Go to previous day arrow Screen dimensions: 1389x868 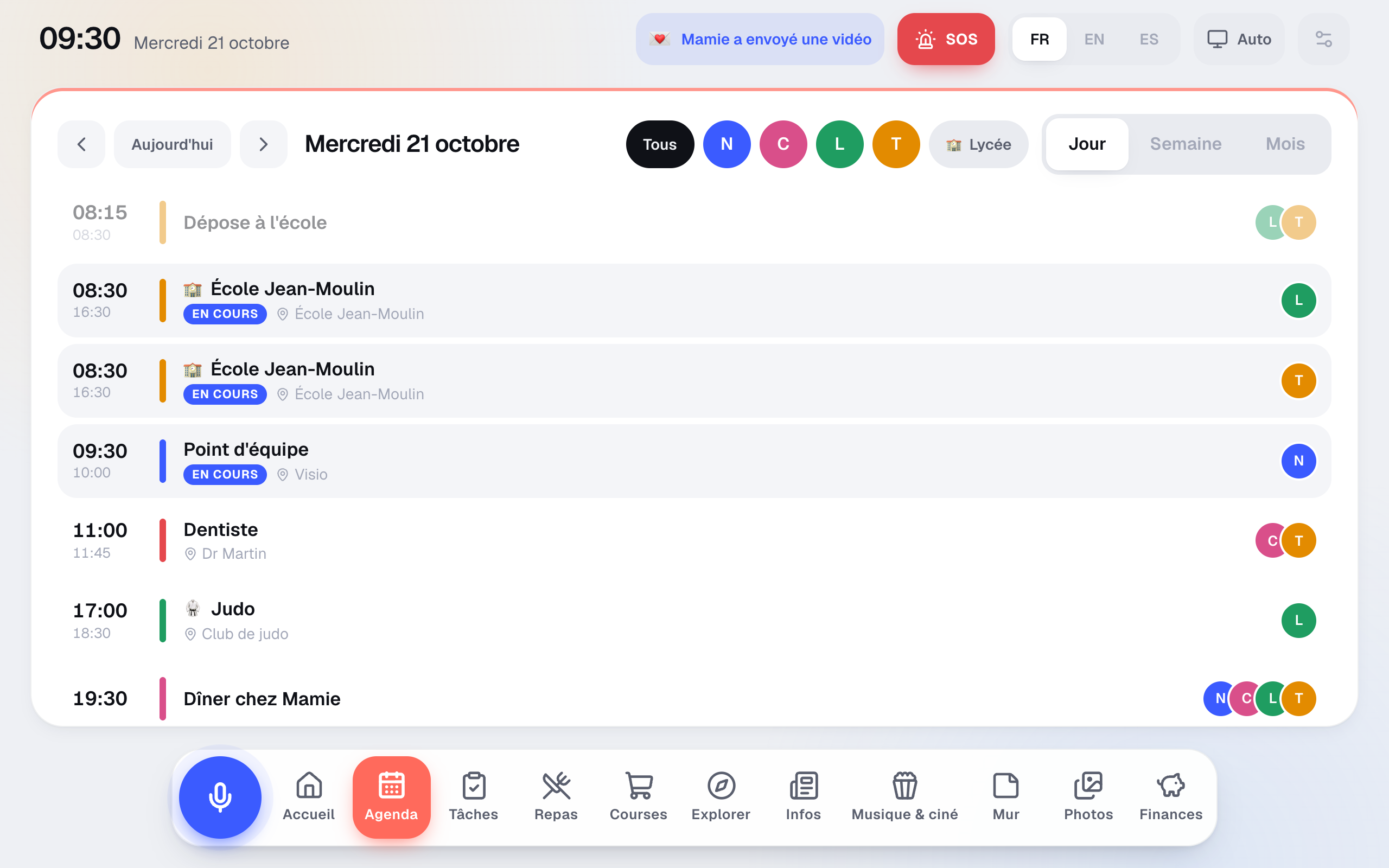coord(81,144)
